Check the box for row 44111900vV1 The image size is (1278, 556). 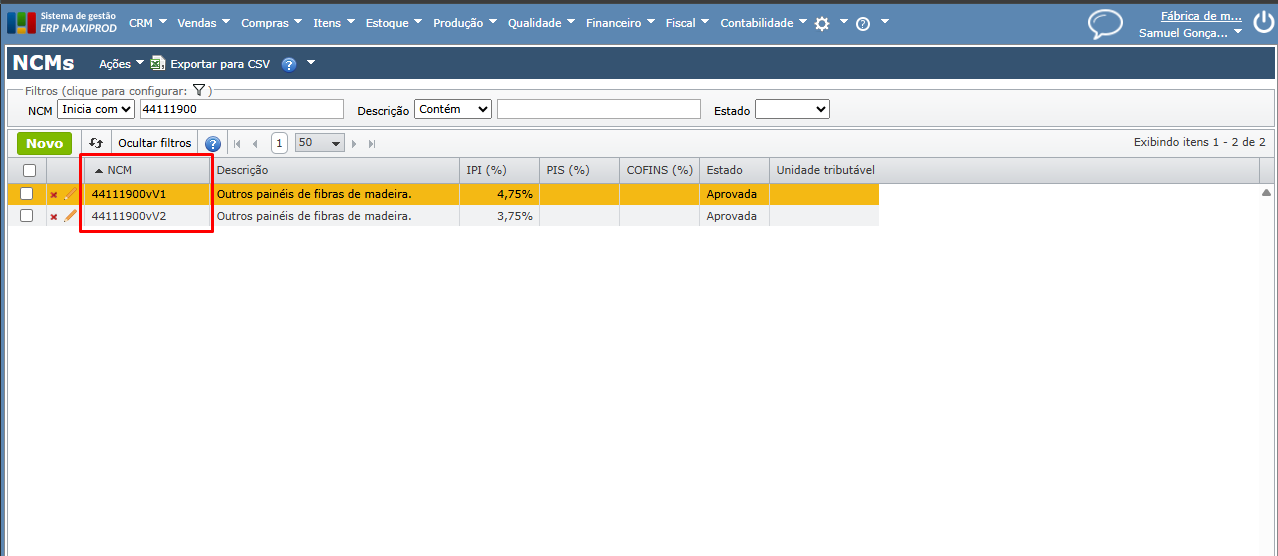27,194
